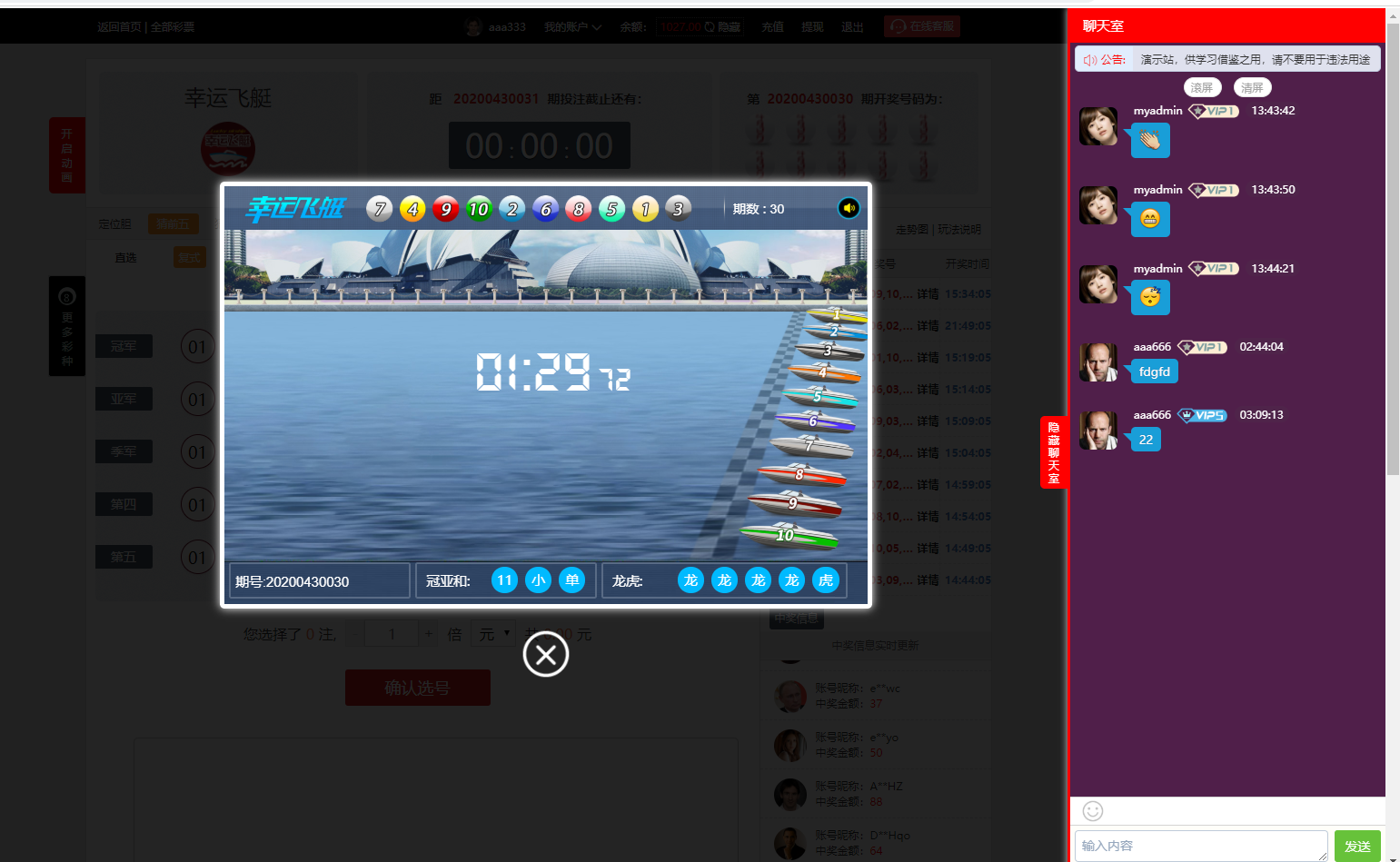The height and width of the screenshot is (862, 1400).
Task: Click the emoji smiley icon in chat
Action: pyautogui.click(x=1093, y=810)
